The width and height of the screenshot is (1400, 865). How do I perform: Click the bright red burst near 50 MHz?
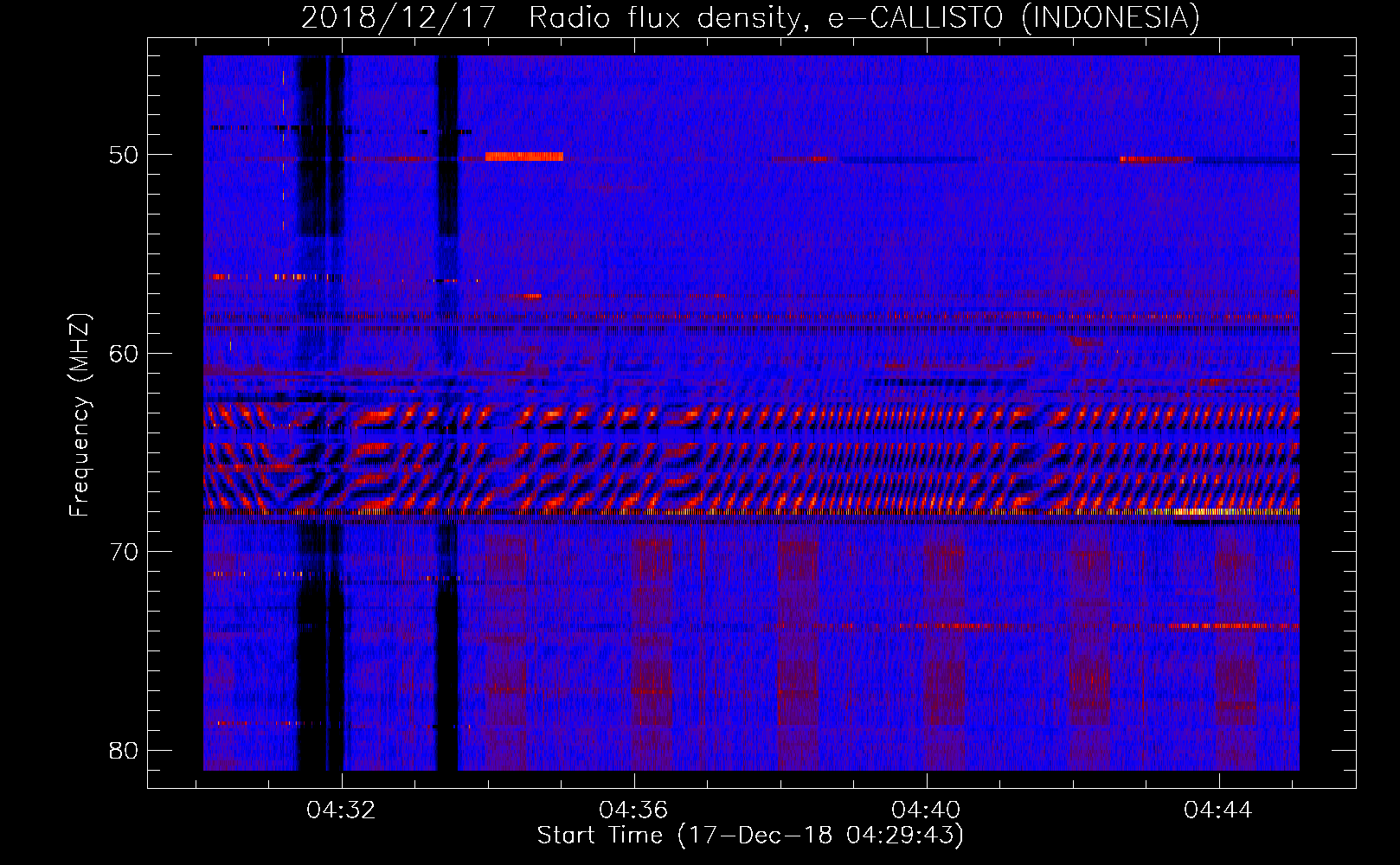524,157
